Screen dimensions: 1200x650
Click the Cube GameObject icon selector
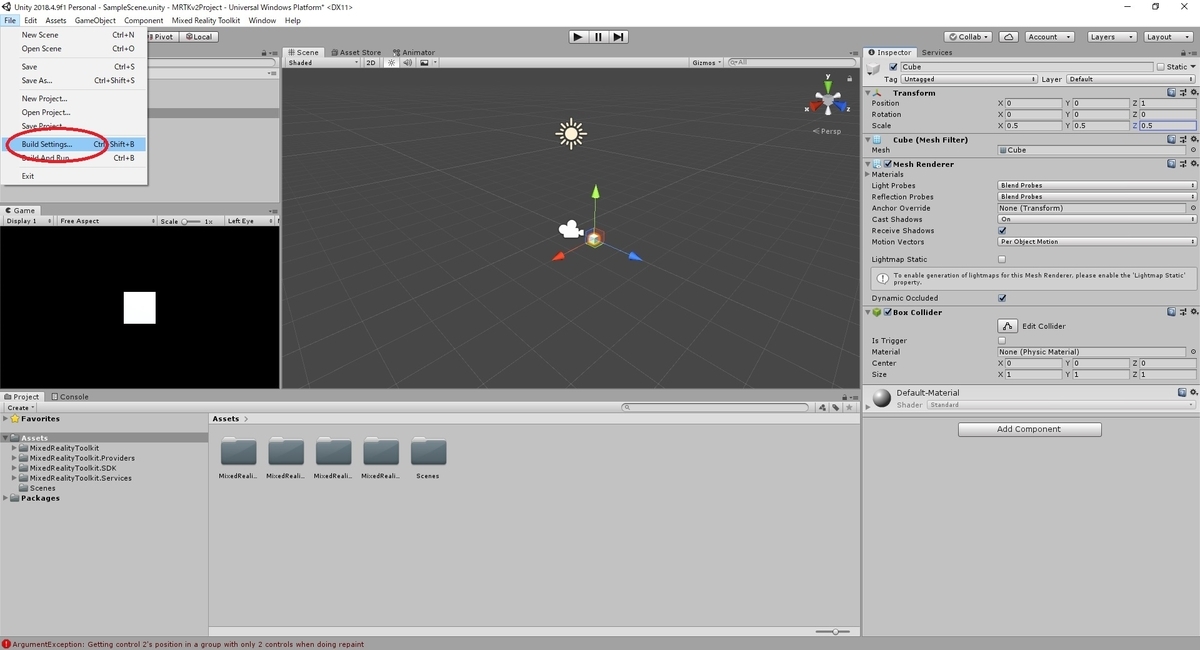click(875, 68)
